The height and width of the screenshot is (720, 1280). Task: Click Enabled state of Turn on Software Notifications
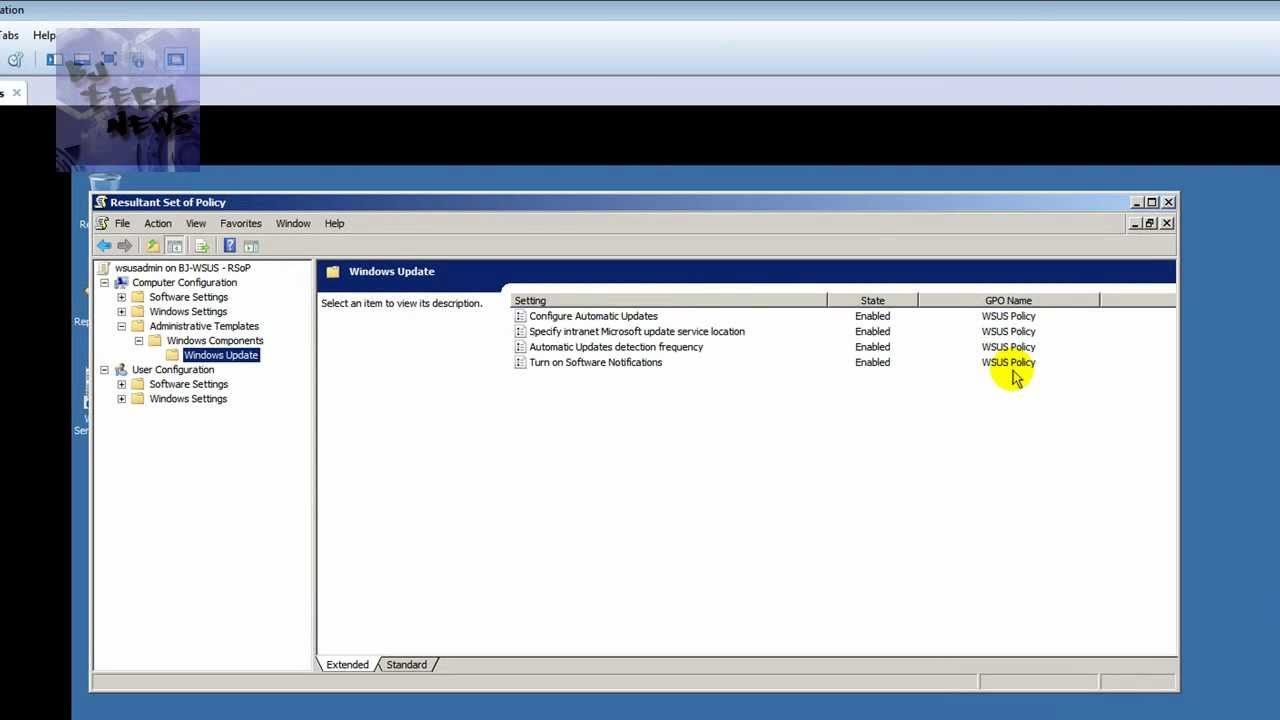coord(872,362)
